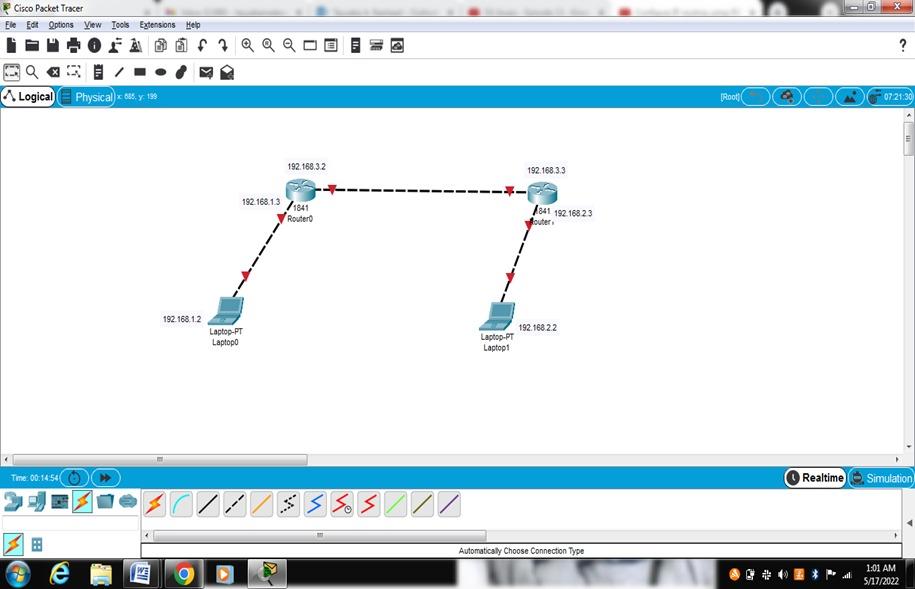Choose the blue Coaxial cable

point(315,504)
